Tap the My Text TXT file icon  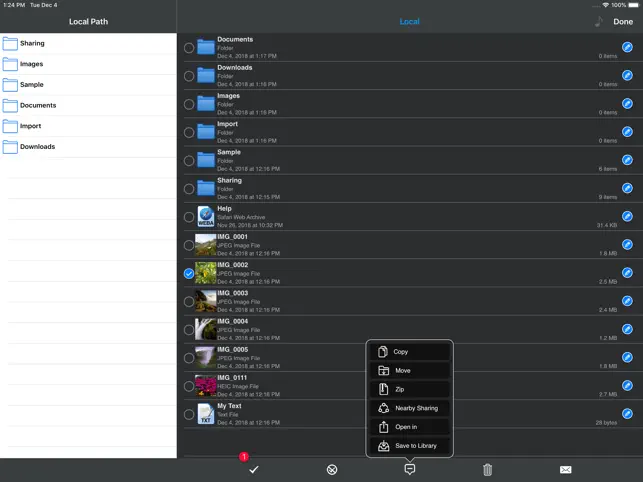(205, 414)
